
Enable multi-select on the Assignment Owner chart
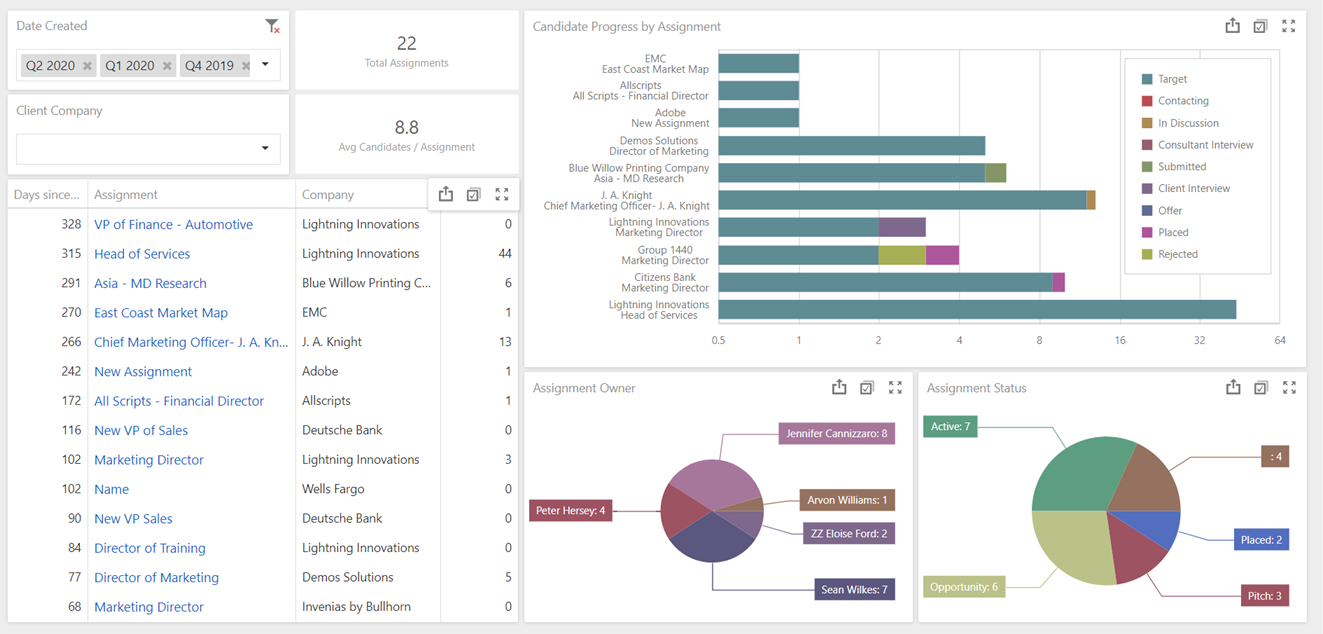[867, 388]
